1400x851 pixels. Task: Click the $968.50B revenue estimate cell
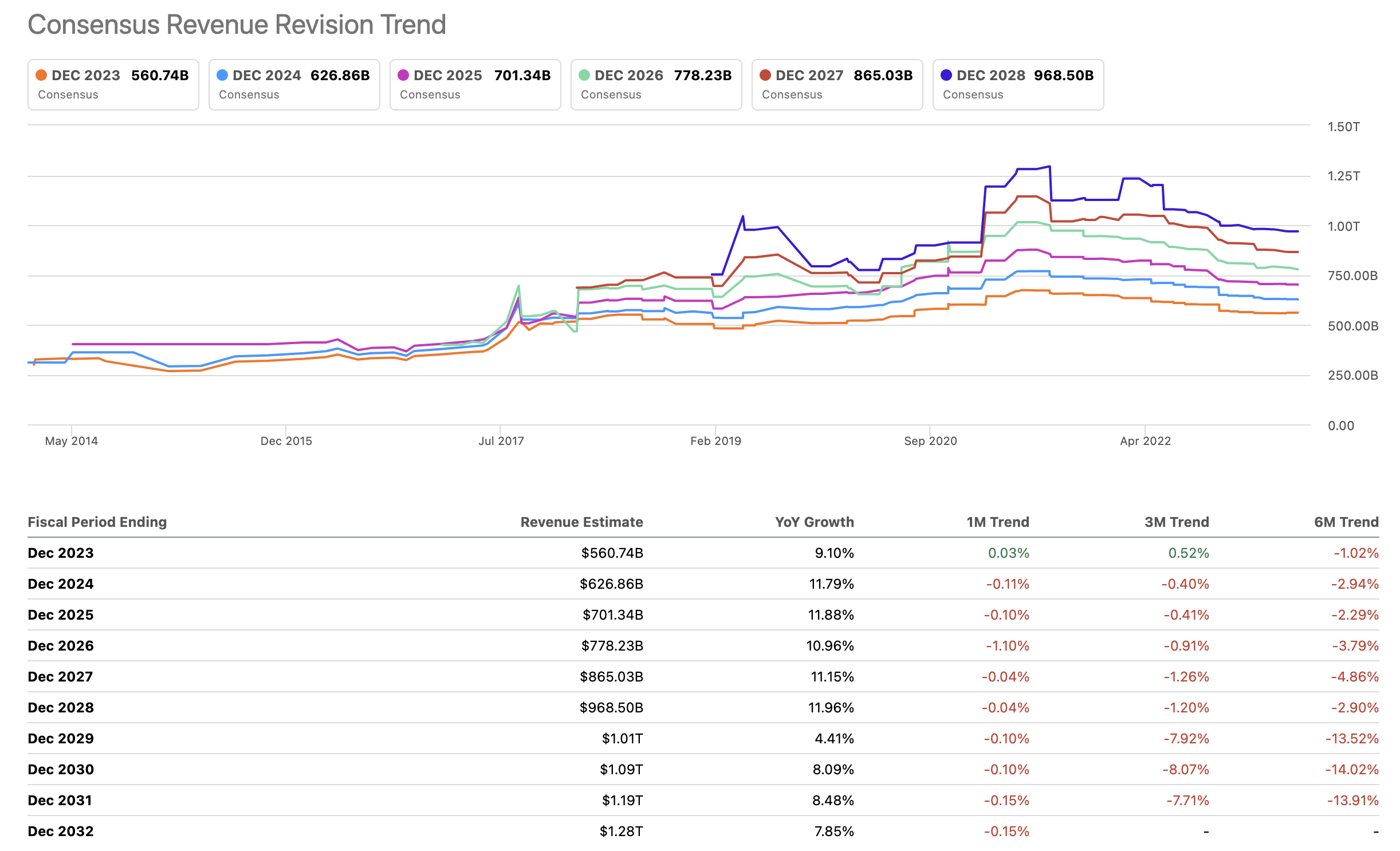coord(611,707)
